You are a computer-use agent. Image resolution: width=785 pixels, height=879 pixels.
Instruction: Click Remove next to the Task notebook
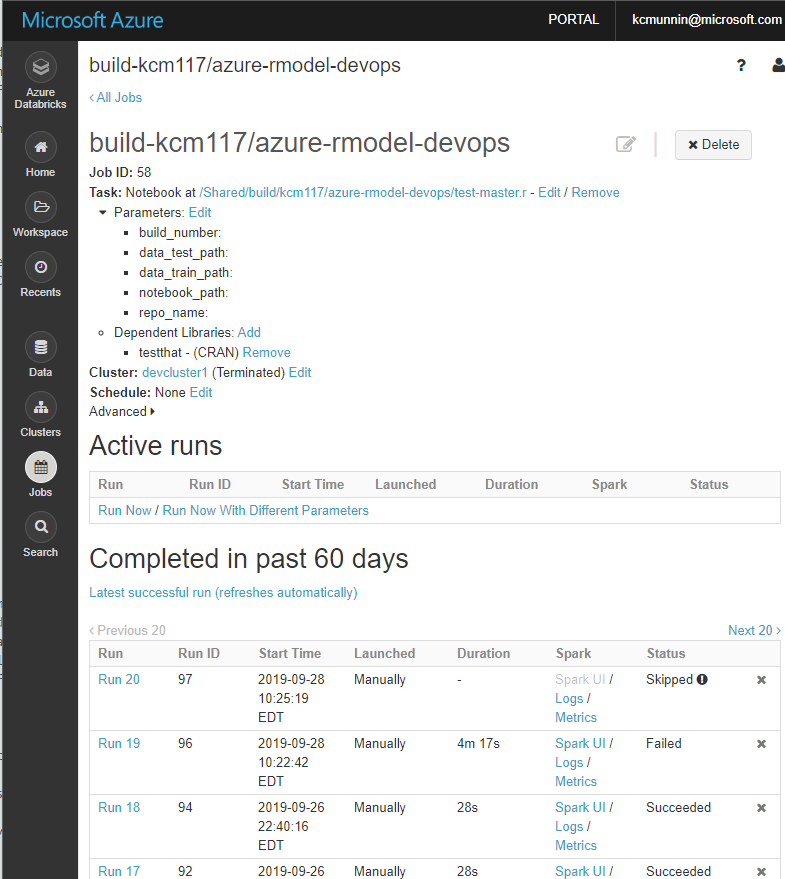[595, 192]
